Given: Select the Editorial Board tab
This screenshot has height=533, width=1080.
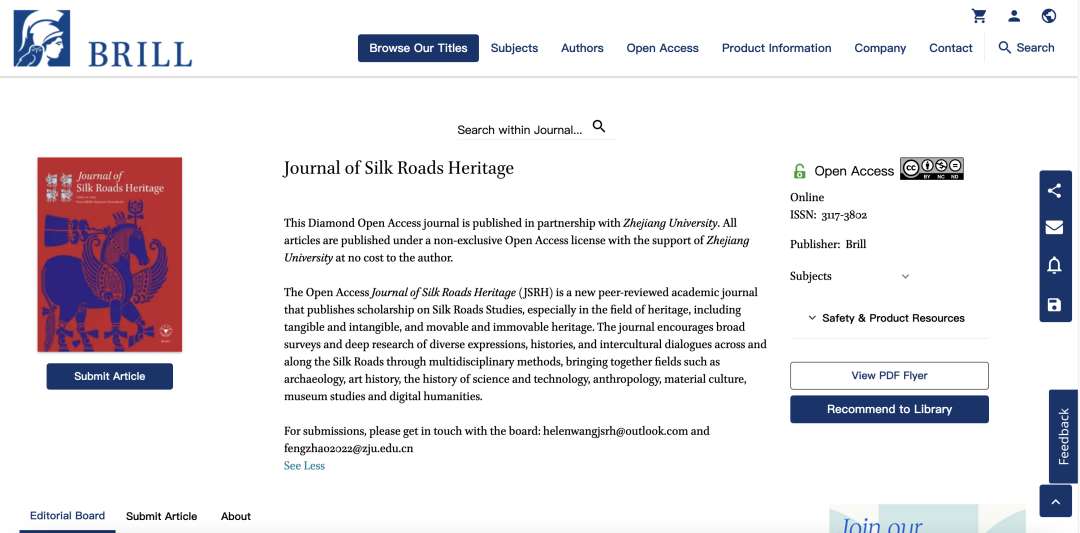Looking at the screenshot, I should point(68,515).
